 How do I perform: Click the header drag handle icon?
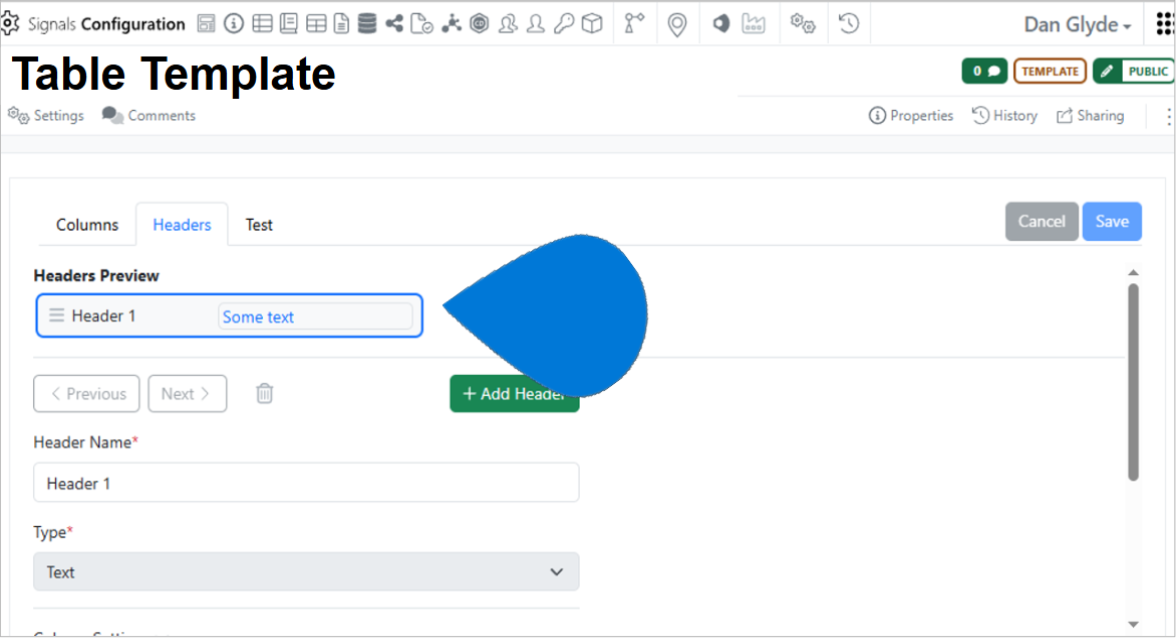[x=56, y=315]
